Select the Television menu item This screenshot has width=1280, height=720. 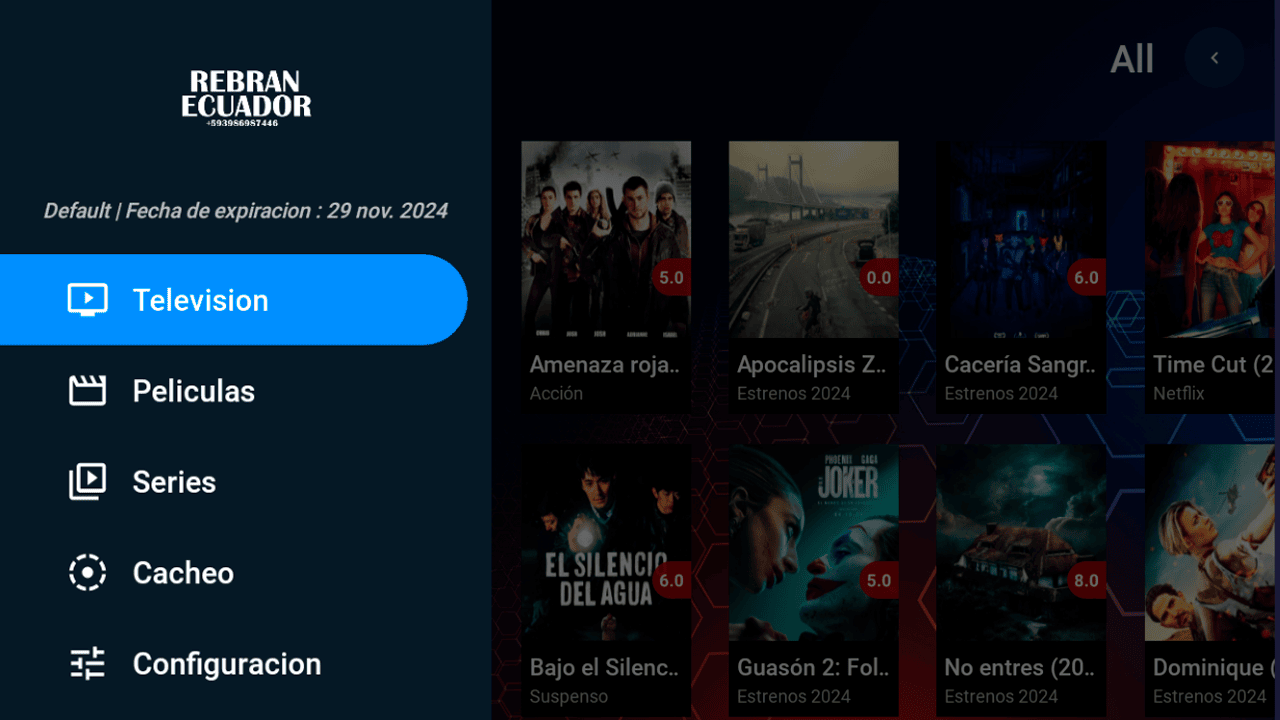pyautogui.click(x=234, y=300)
